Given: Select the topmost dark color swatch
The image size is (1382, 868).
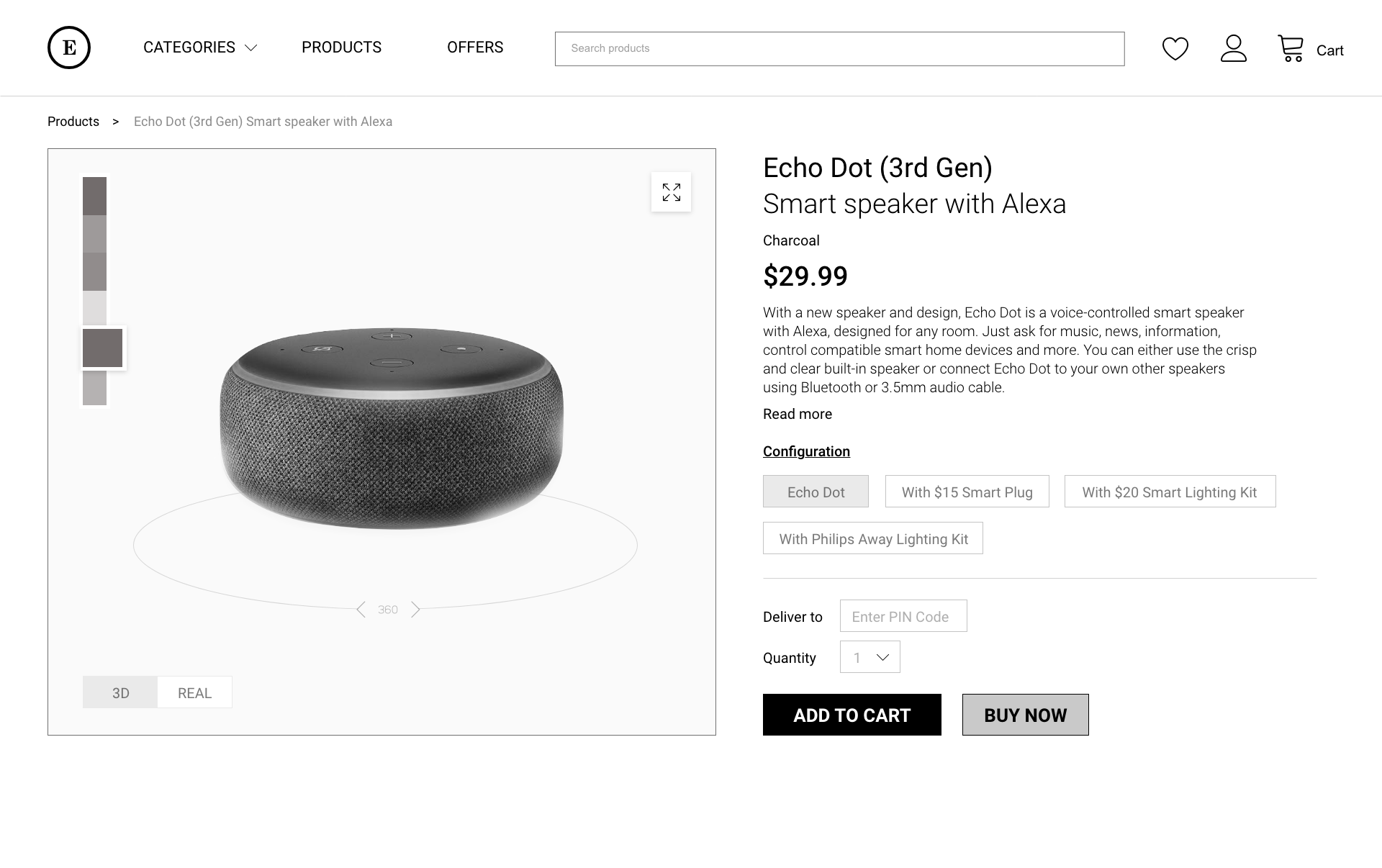Looking at the screenshot, I should [94, 196].
